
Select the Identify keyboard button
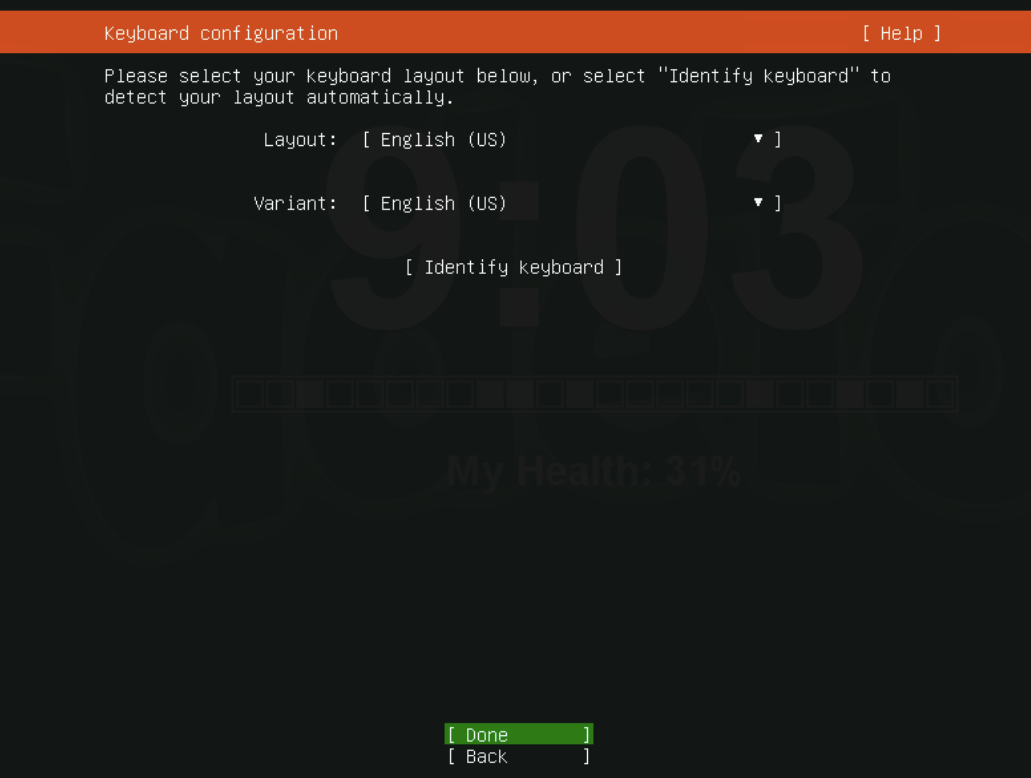514,267
